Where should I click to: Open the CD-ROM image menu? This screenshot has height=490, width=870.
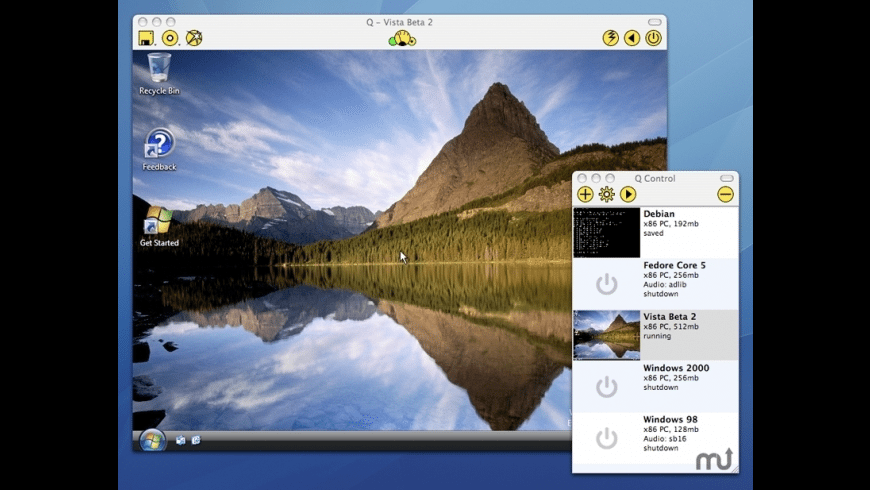pyautogui.click(x=170, y=38)
